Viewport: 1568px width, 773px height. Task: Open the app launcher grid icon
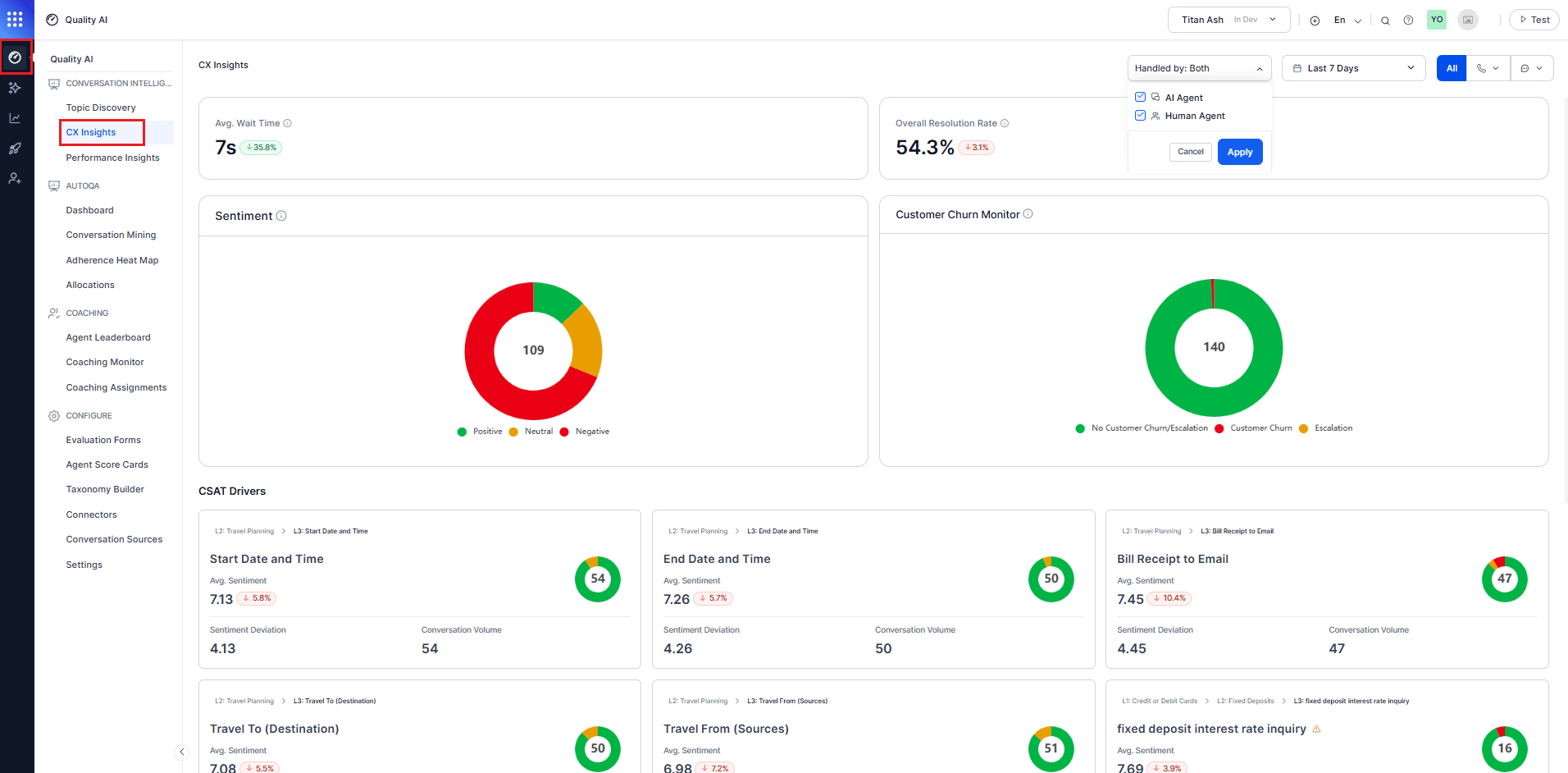15,19
